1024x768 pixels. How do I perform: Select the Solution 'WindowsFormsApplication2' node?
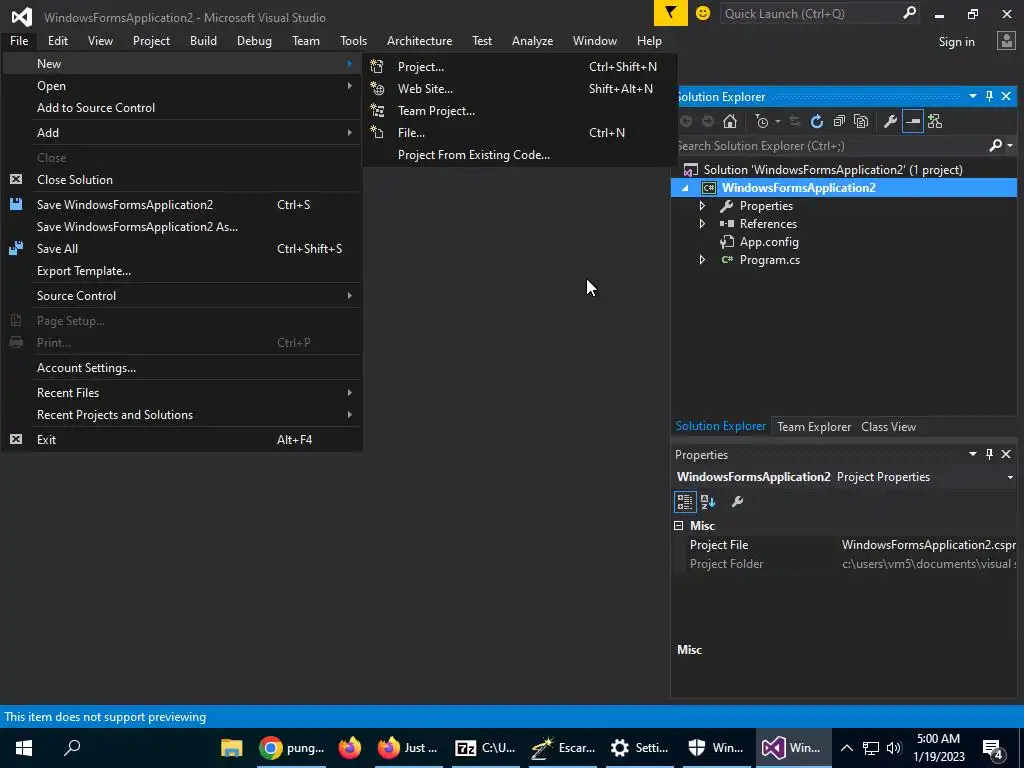(x=833, y=170)
